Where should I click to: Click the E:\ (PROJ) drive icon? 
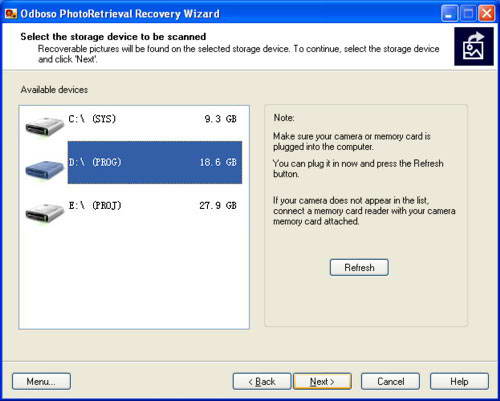pyautogui.click(x=44, y=213)
